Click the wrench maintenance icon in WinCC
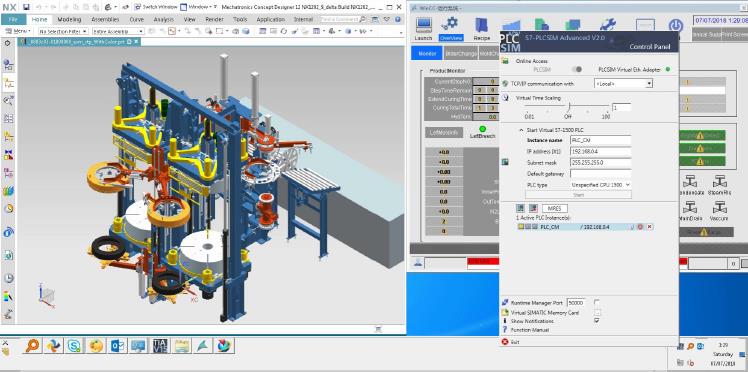748x372 pixels. click(x=608, y=25)
